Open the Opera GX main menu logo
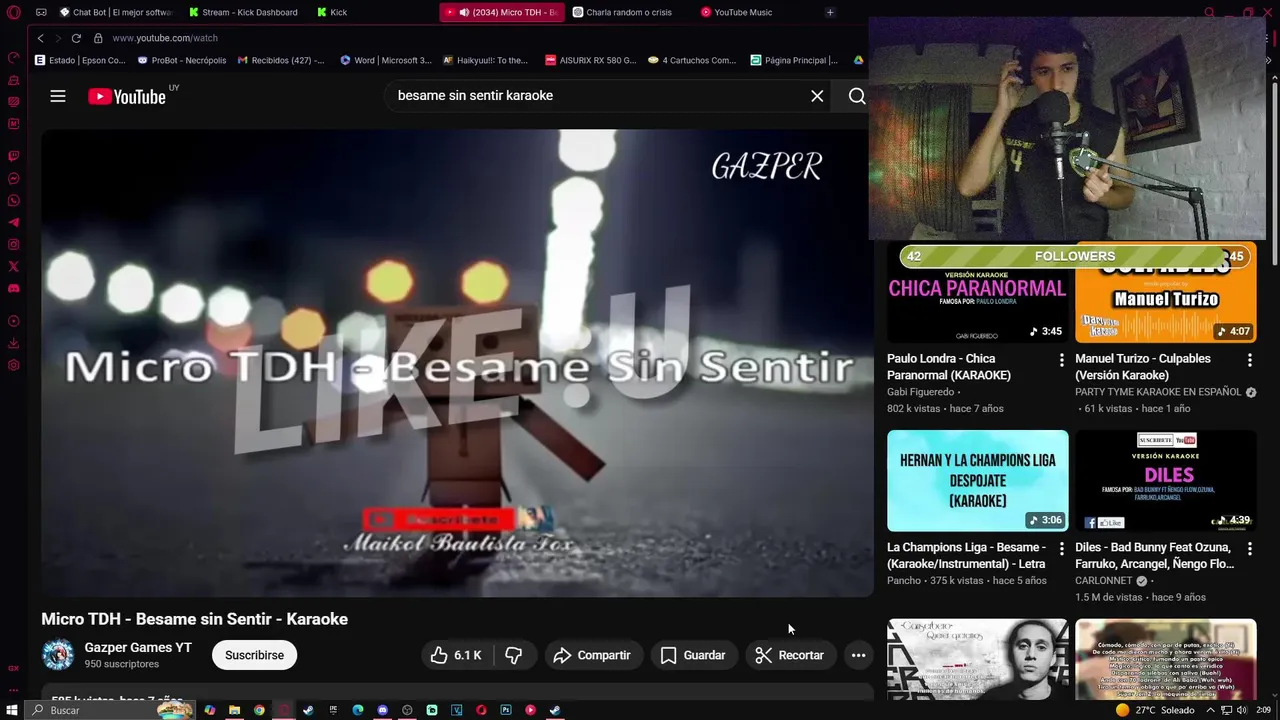This screenshot has width=1280, height=720. (13, 12)
